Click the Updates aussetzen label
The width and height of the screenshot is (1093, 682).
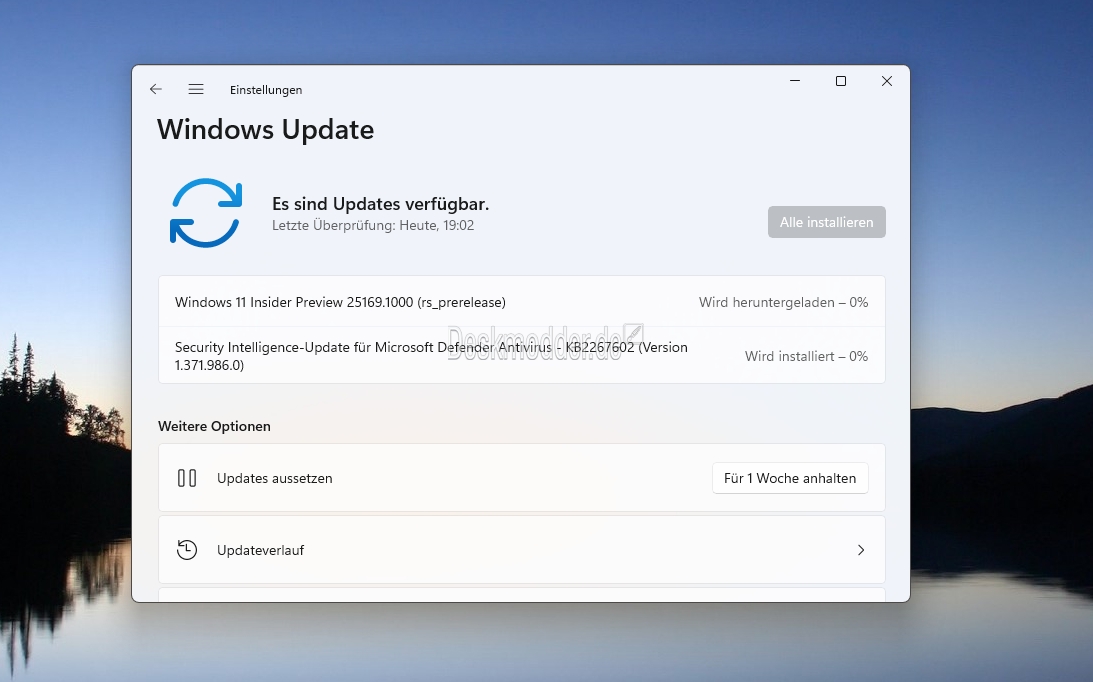point(275,478)
